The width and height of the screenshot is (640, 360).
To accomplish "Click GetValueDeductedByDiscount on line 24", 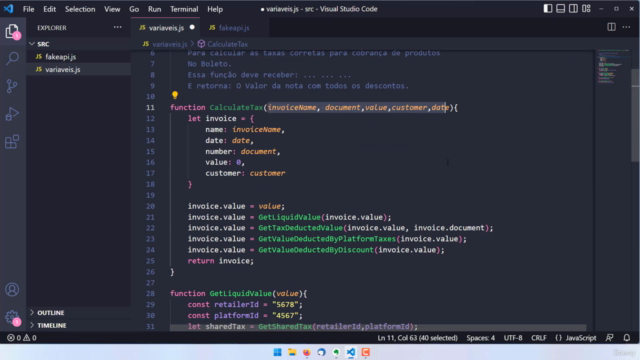I will coord(316,250).
